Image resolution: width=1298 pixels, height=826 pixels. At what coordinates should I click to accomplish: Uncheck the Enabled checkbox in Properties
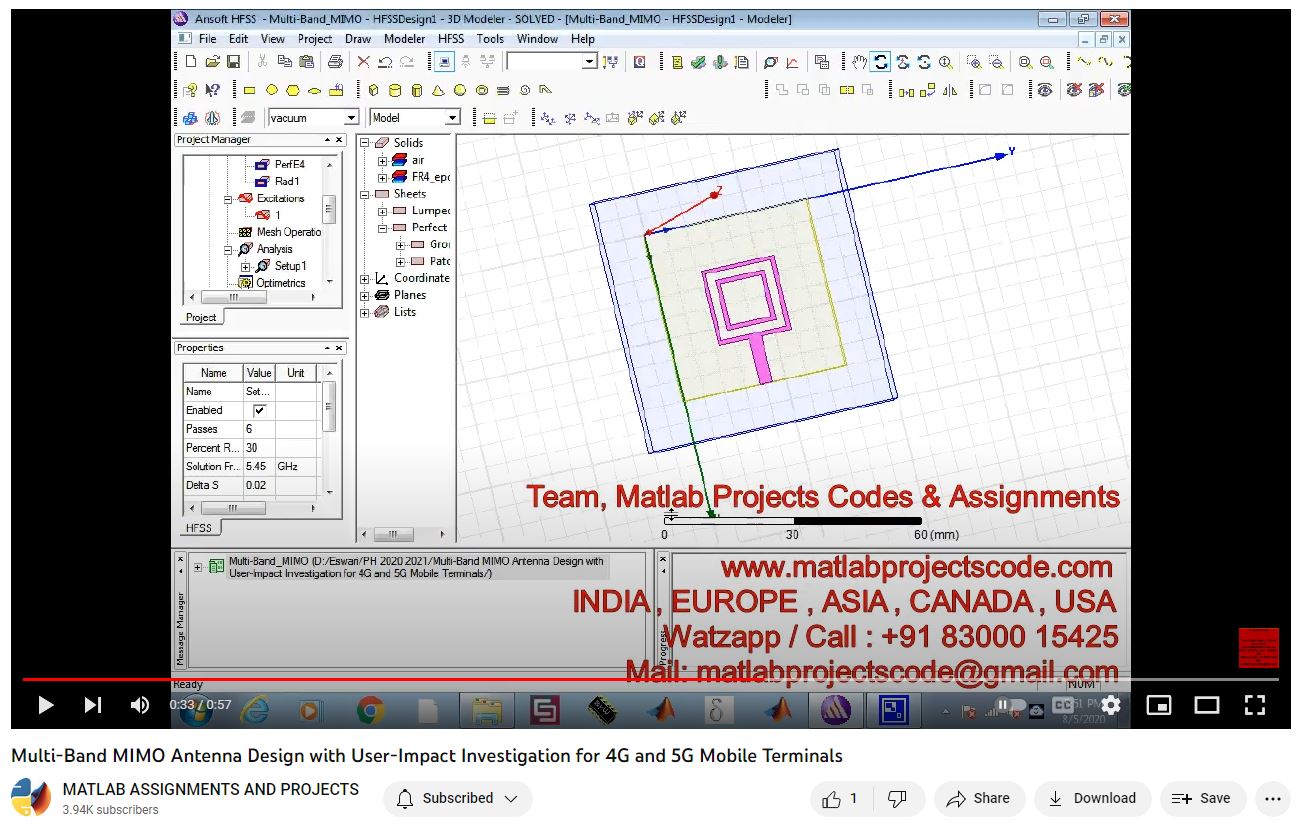259,410
